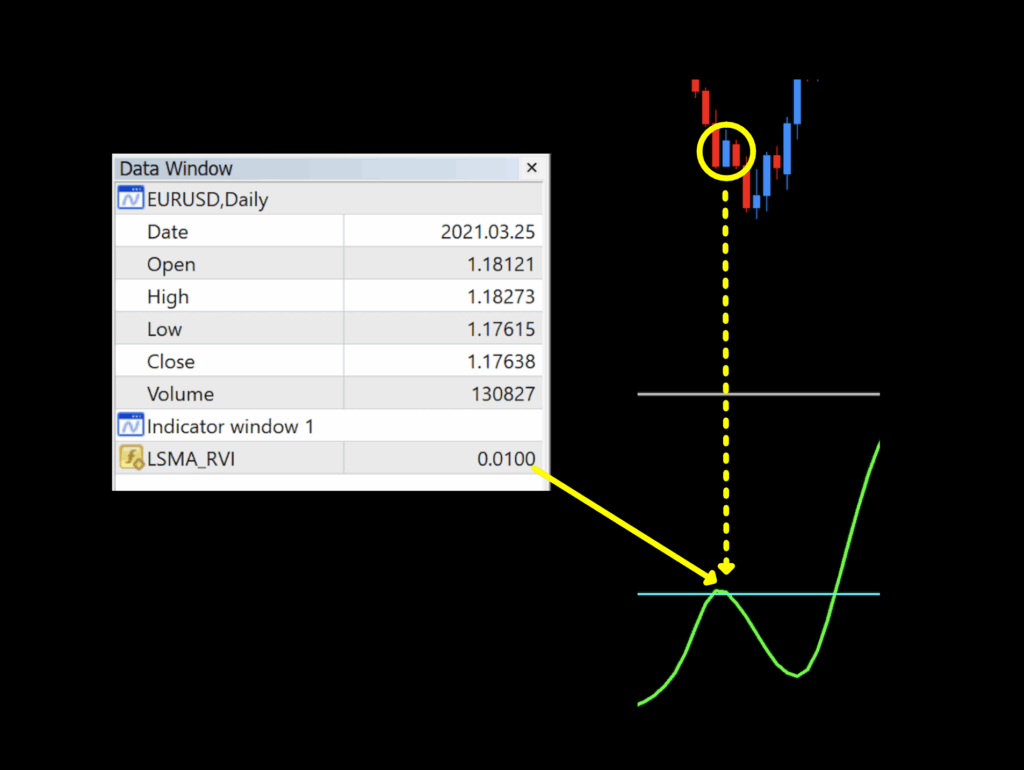Click the gray horizontal line above the indicator
This screenshot has width=1024, height=770.
pos(758,394)
